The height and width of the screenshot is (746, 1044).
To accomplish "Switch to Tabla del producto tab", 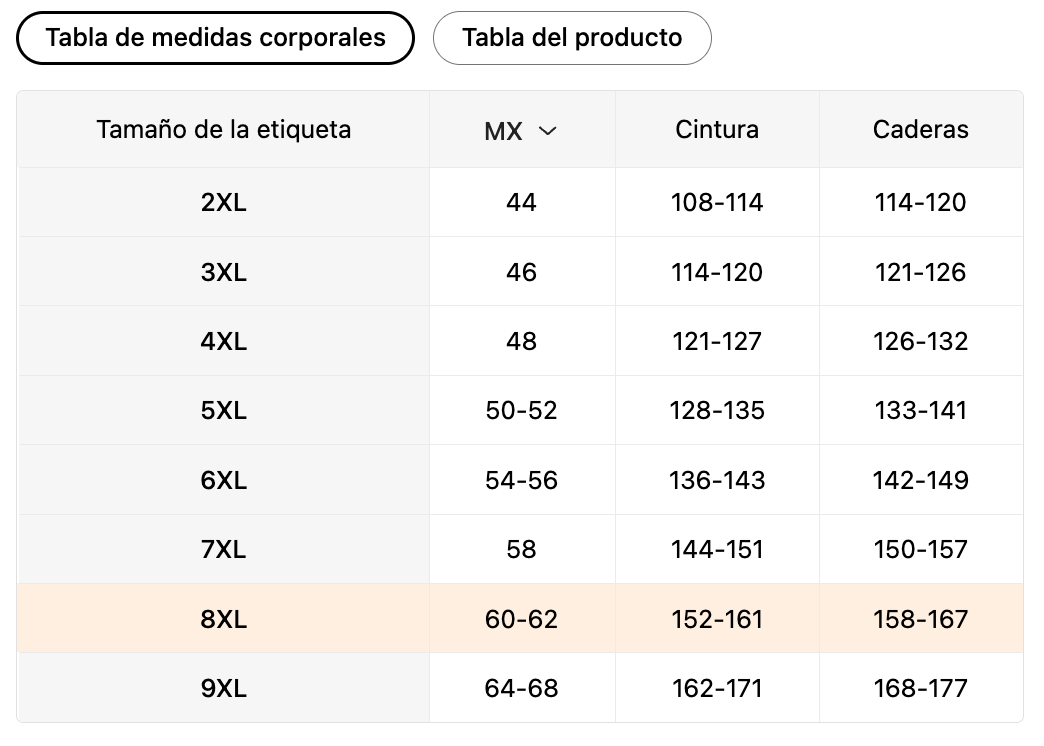I will [572, 38].
